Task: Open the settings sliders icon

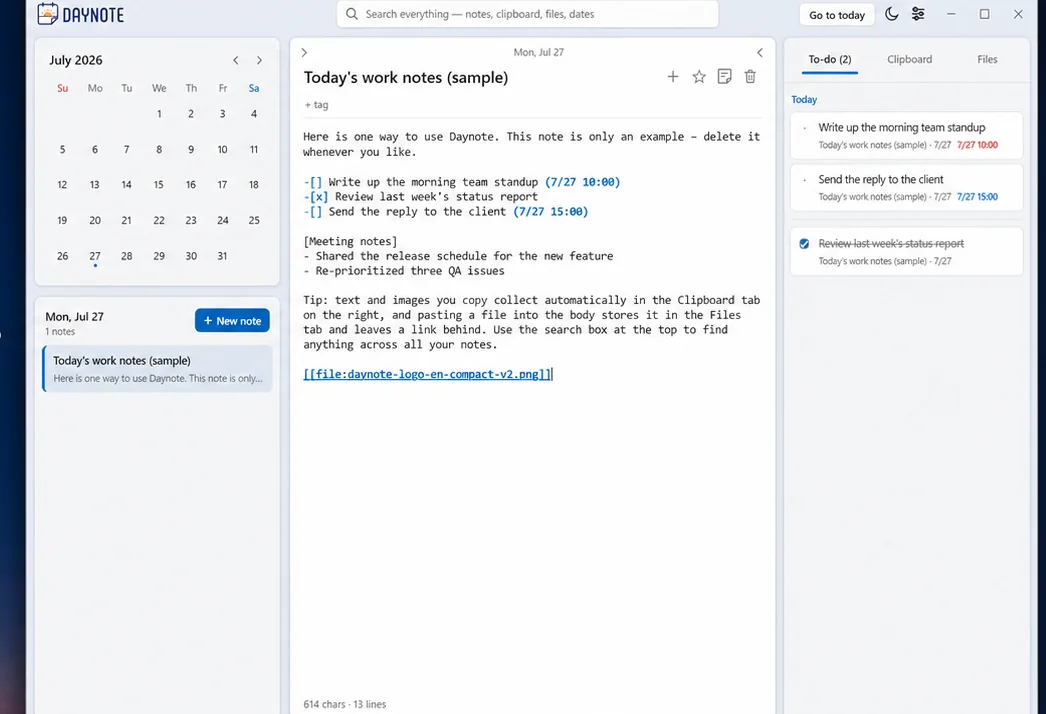Action: tap(918, 14)
